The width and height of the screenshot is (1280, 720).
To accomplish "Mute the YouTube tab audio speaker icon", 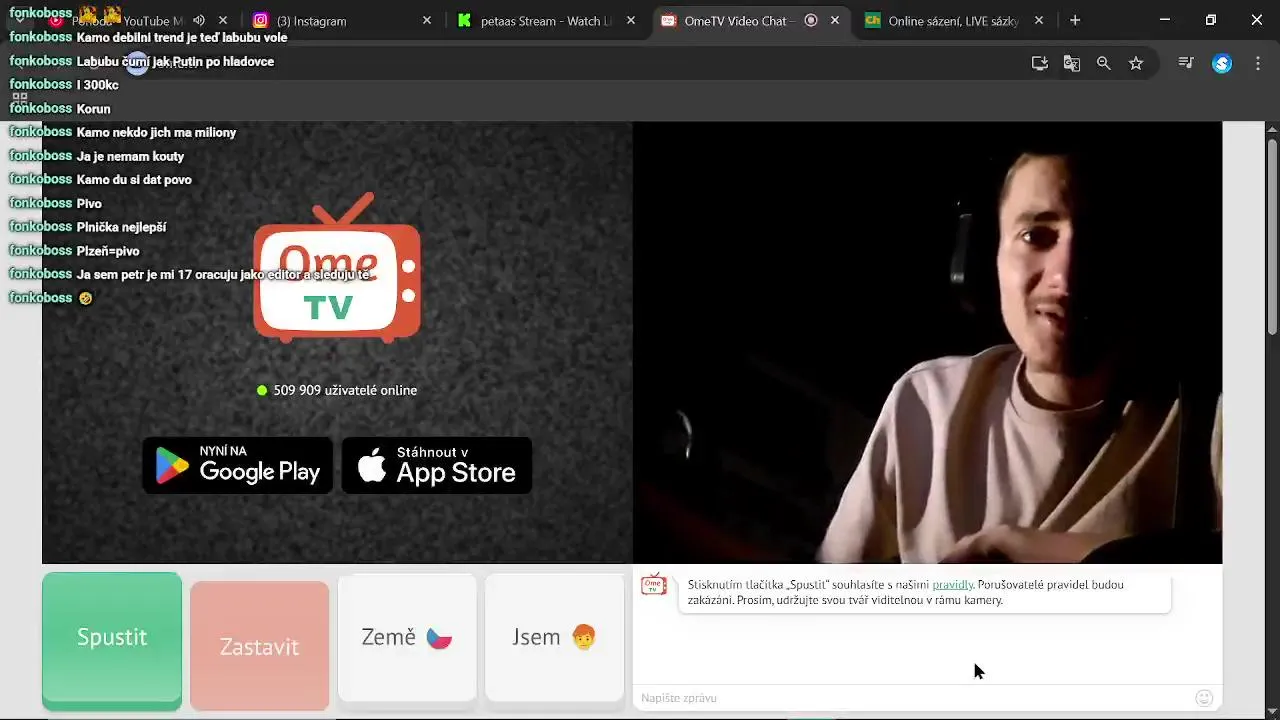I will pos(199,20).
